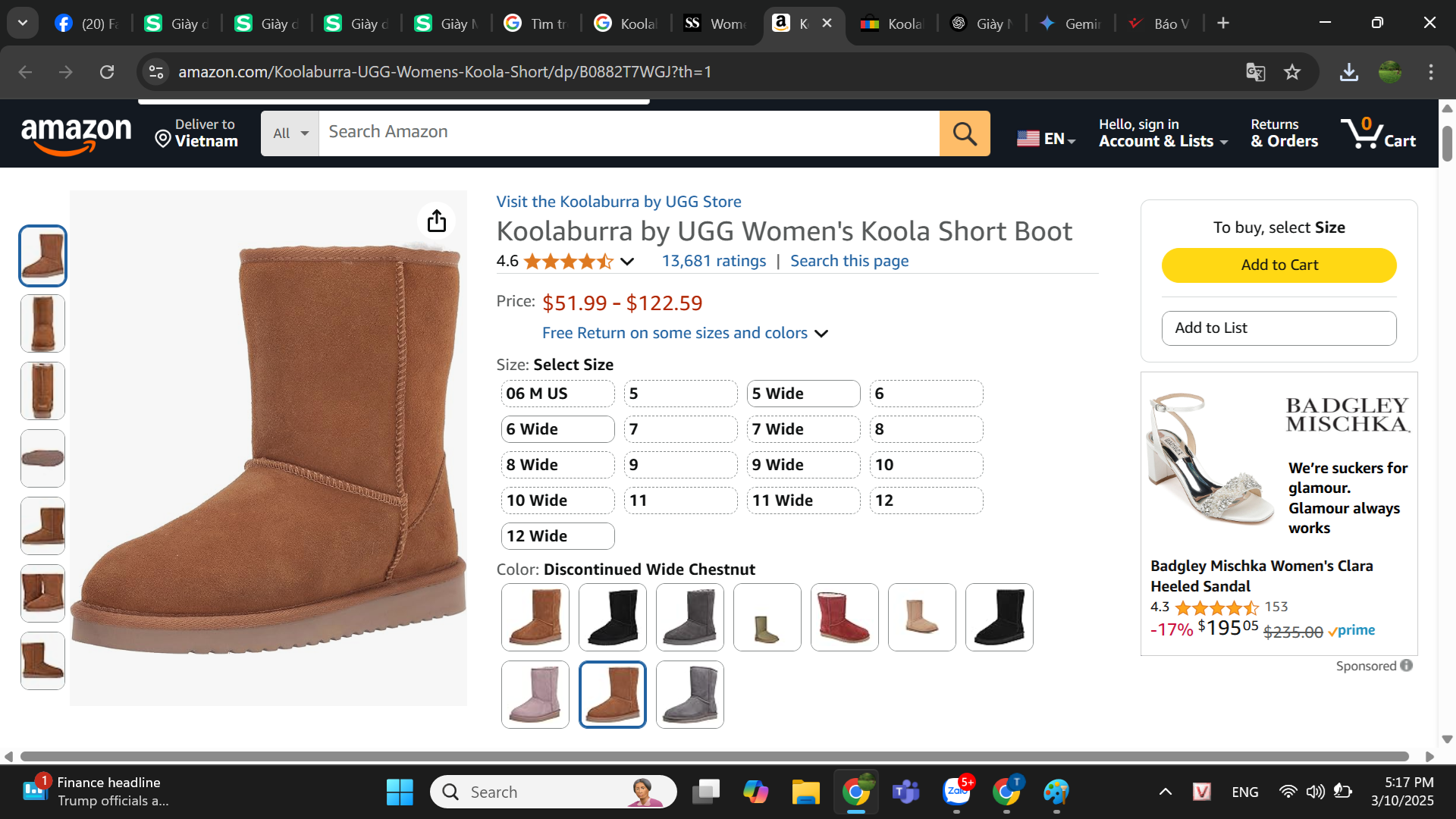Open Chrome downloads icon
This screenshot has height=819, width=1456.
(1348, 72)
